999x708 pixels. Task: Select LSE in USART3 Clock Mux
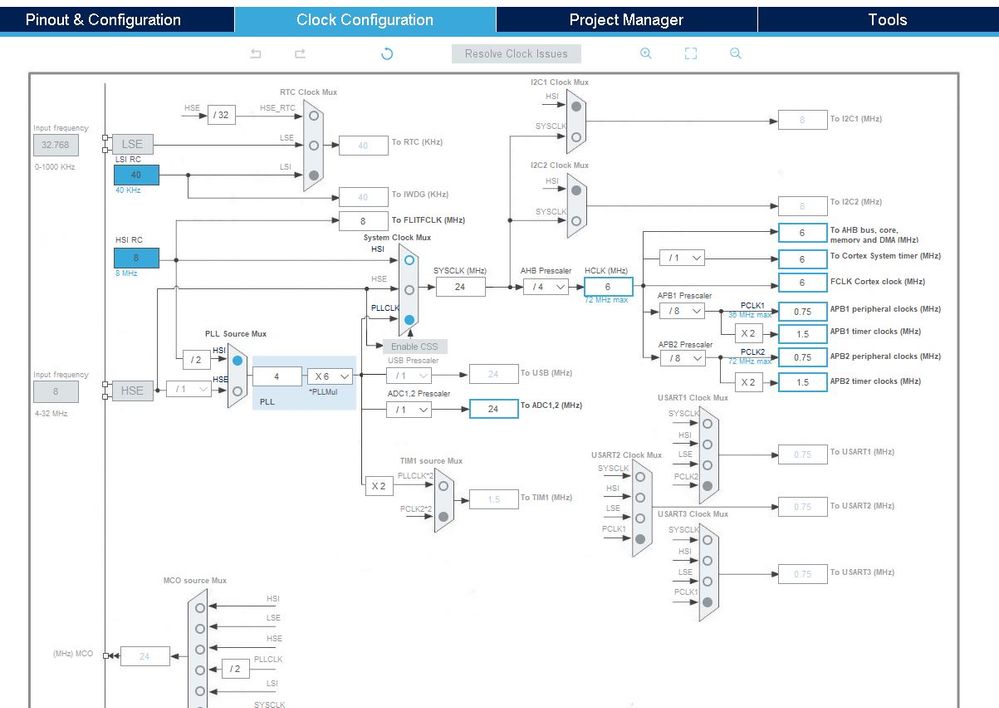pyautogui.click(x=708, y=582)
